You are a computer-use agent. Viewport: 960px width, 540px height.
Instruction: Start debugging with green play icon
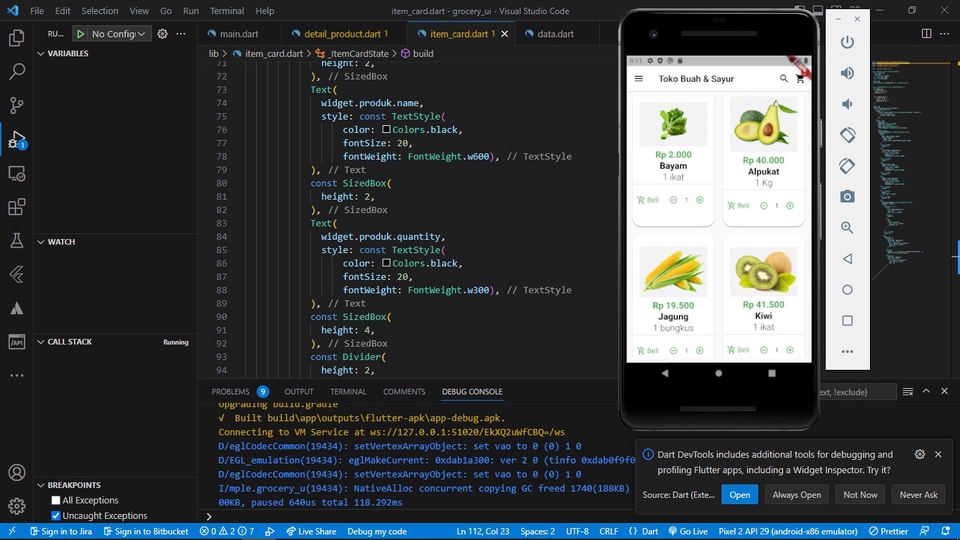pyautogui.click(x=80, y=34)
